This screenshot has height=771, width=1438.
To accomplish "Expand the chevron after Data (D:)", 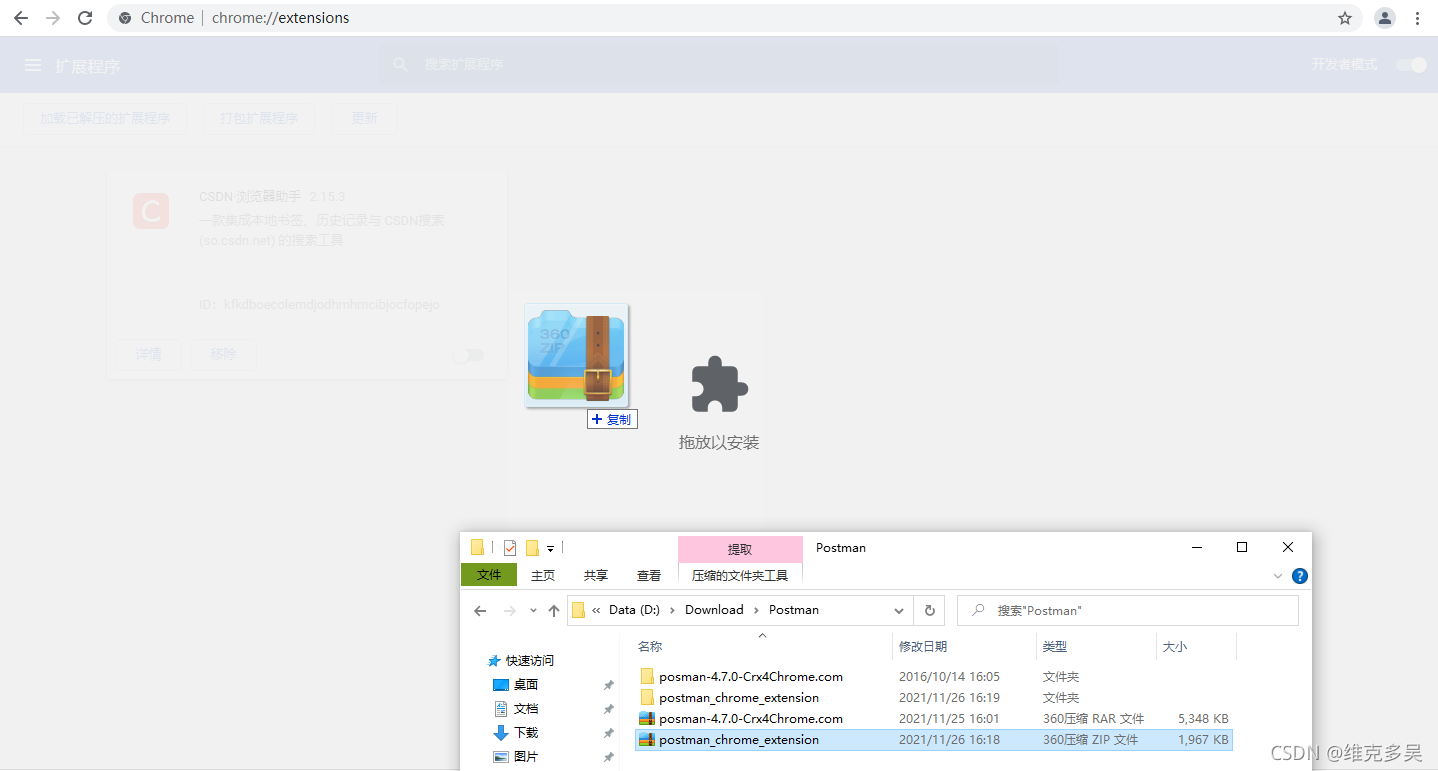I will click(673, 610).
